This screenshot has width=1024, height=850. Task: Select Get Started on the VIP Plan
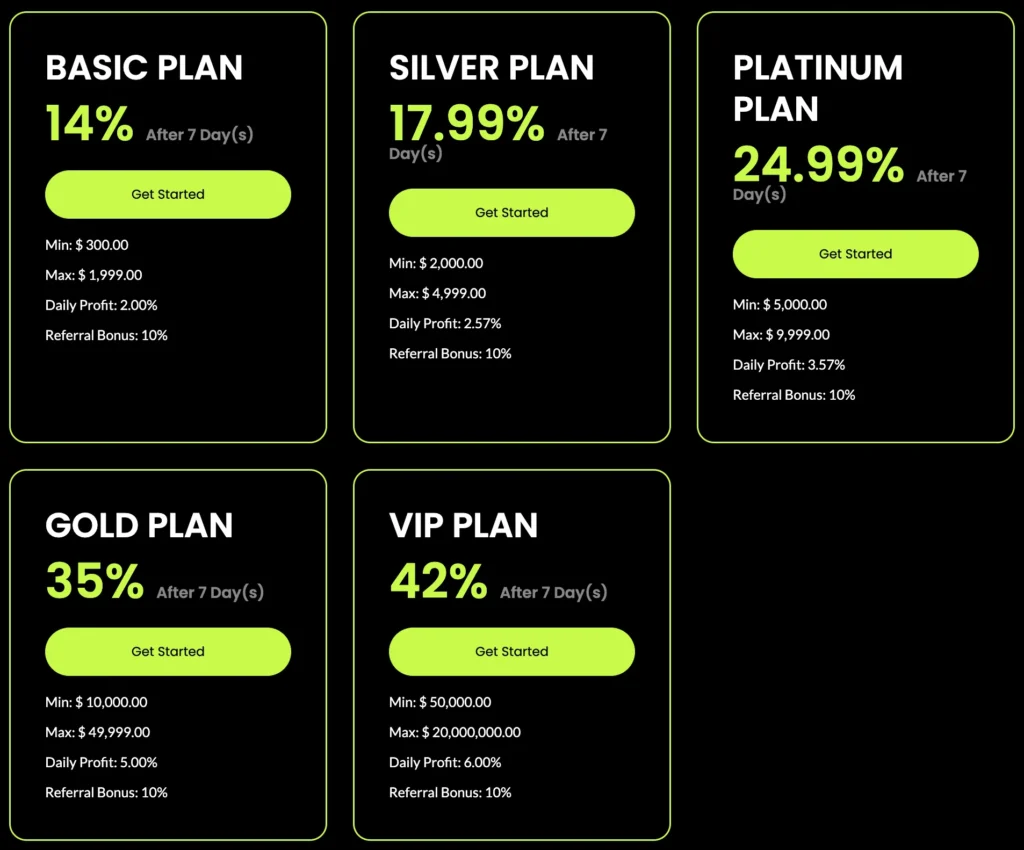[x=511, y=651]
